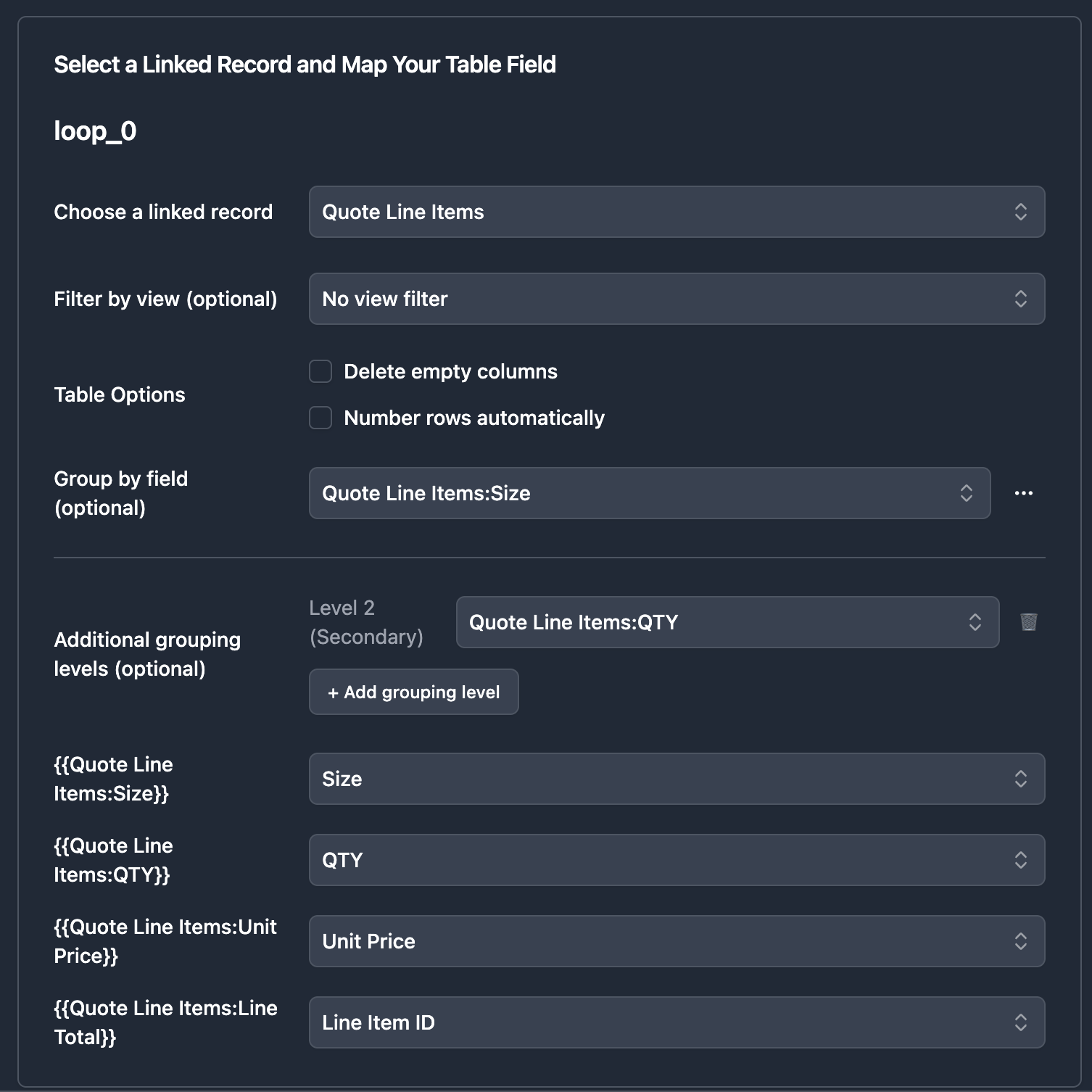
Task: Open the QTY field mapping dropdown
Action: tap(653, 860)
